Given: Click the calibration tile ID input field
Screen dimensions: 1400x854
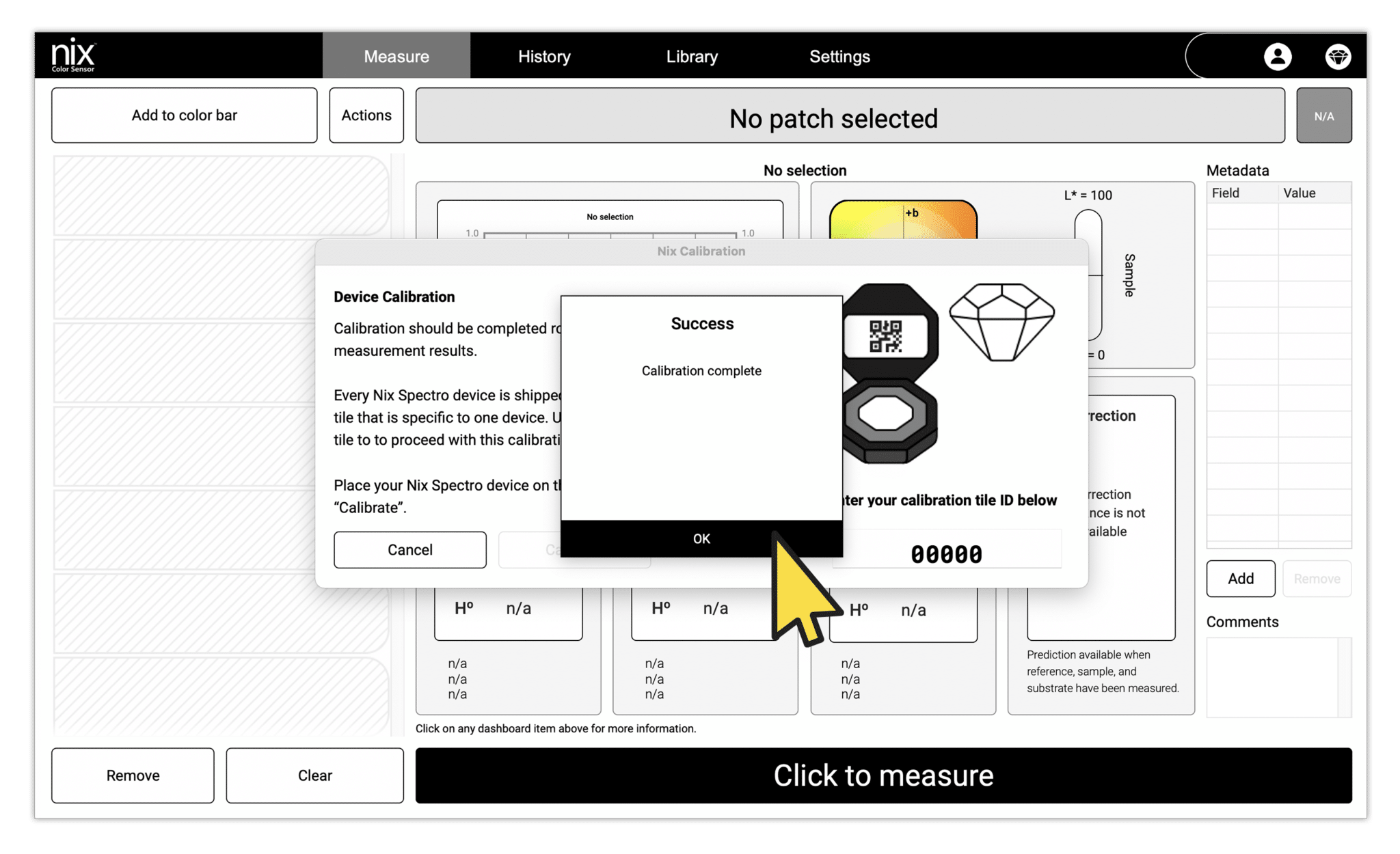Looking at the screenshot, I should [x=946, y=550].
